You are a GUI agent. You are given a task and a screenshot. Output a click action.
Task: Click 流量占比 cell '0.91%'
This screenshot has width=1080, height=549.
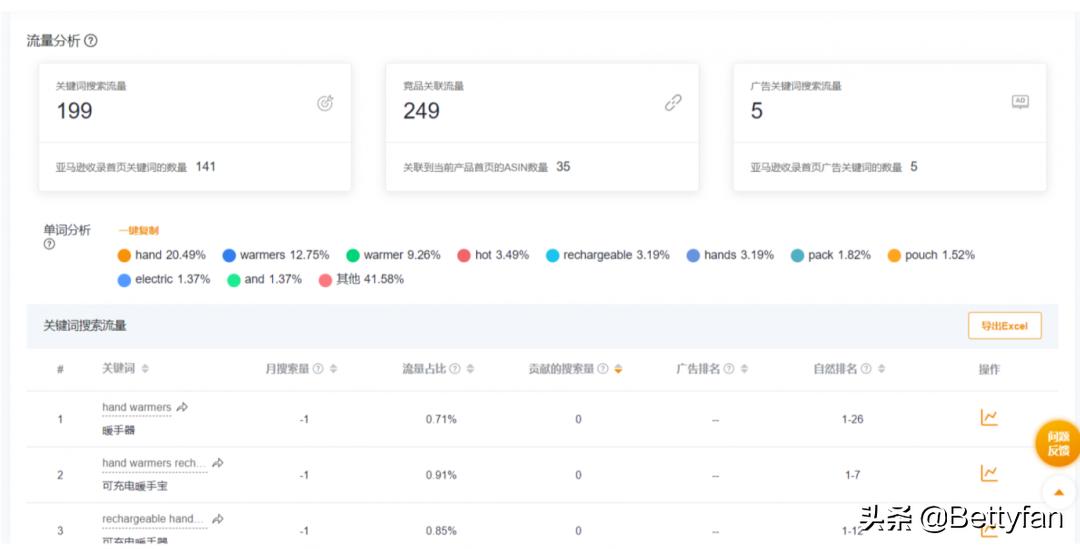click(441, 475)
